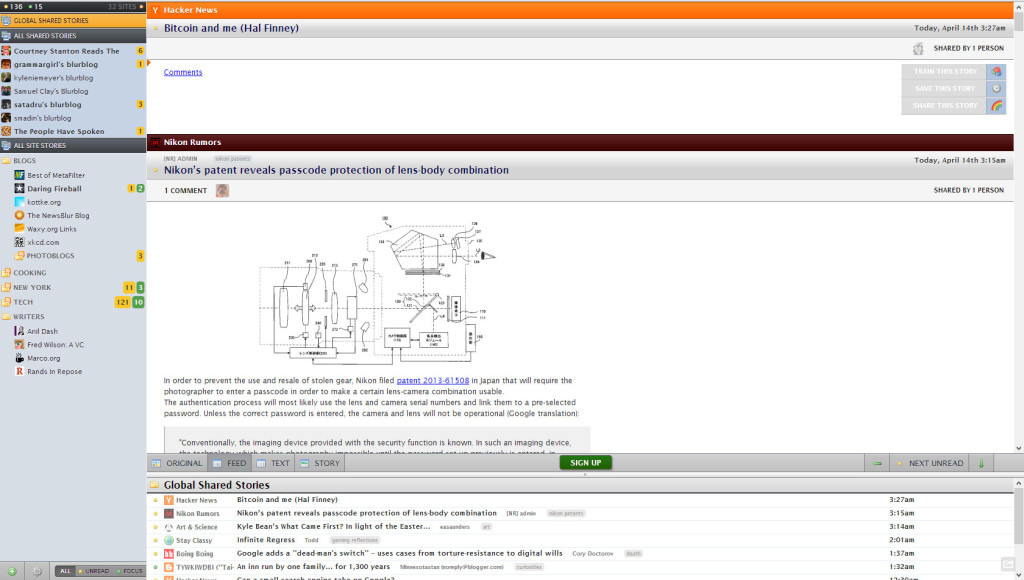The image size is (1024, 580).
Task: Switch to the Story view tab
Action: [x=320, y=463]
